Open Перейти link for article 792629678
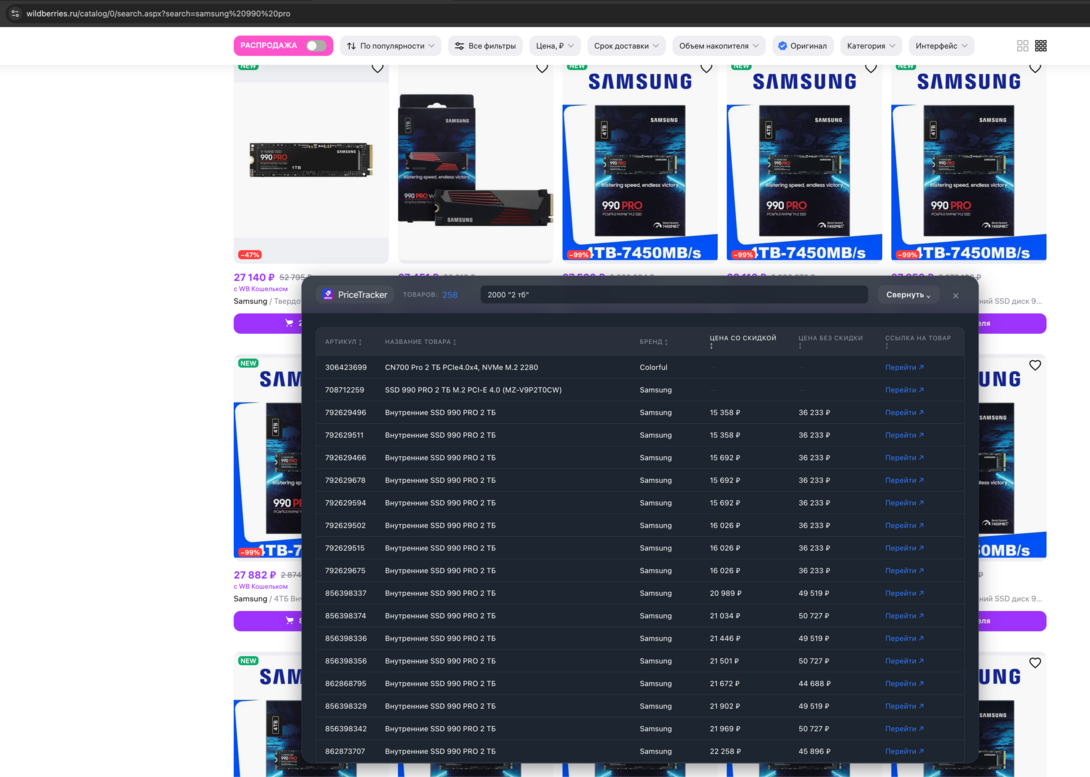Image resolution: width=1090 pixels, height=777 pixels. (x=904, y=480)
